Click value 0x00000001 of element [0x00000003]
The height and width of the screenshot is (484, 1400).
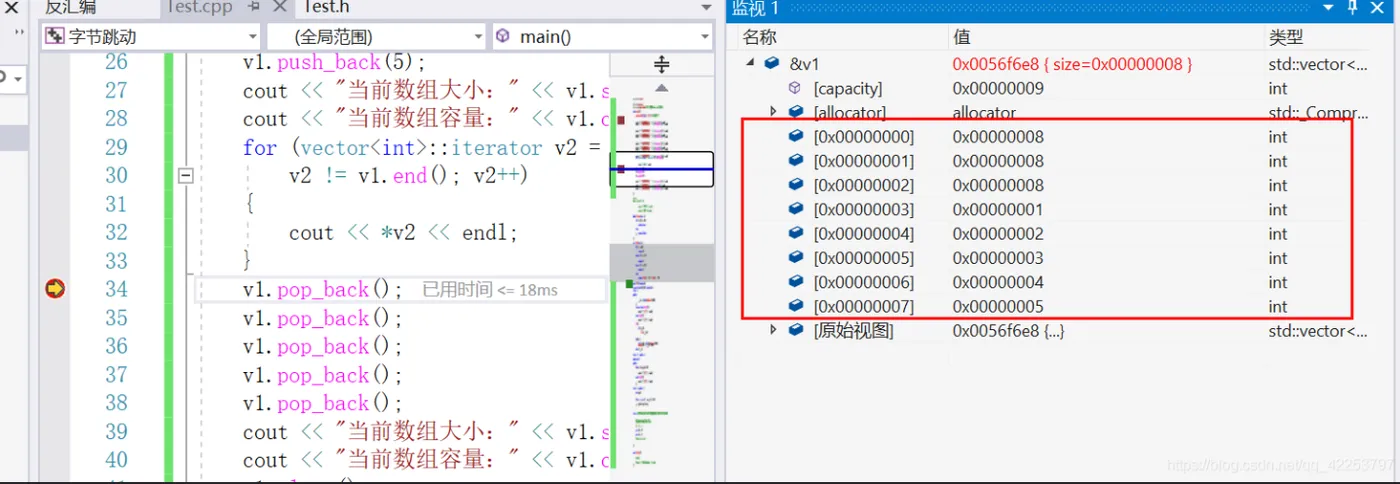pyautogui.click(x=998, y=210)
